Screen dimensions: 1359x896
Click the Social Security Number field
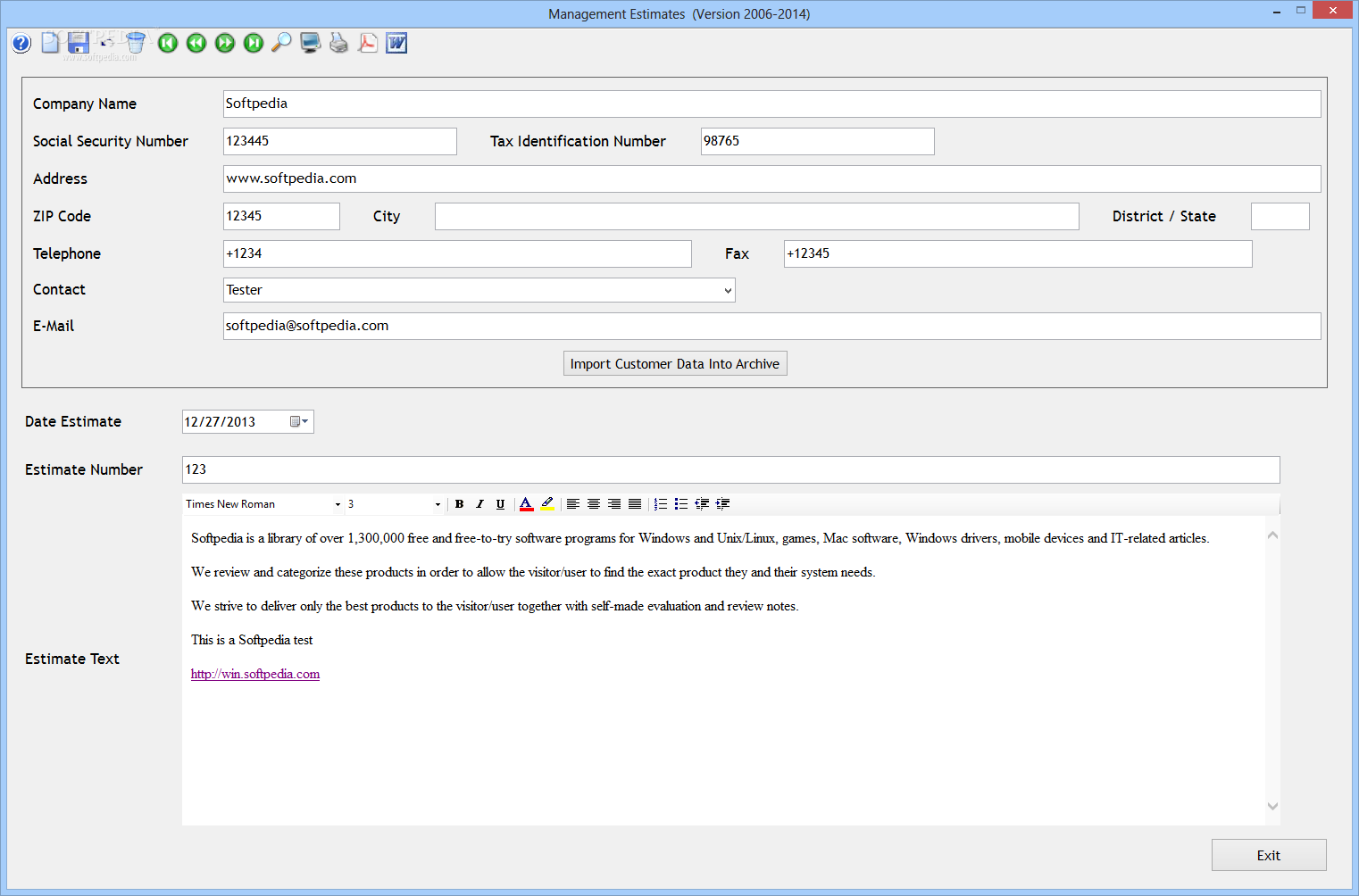click(x=339, y=141)
